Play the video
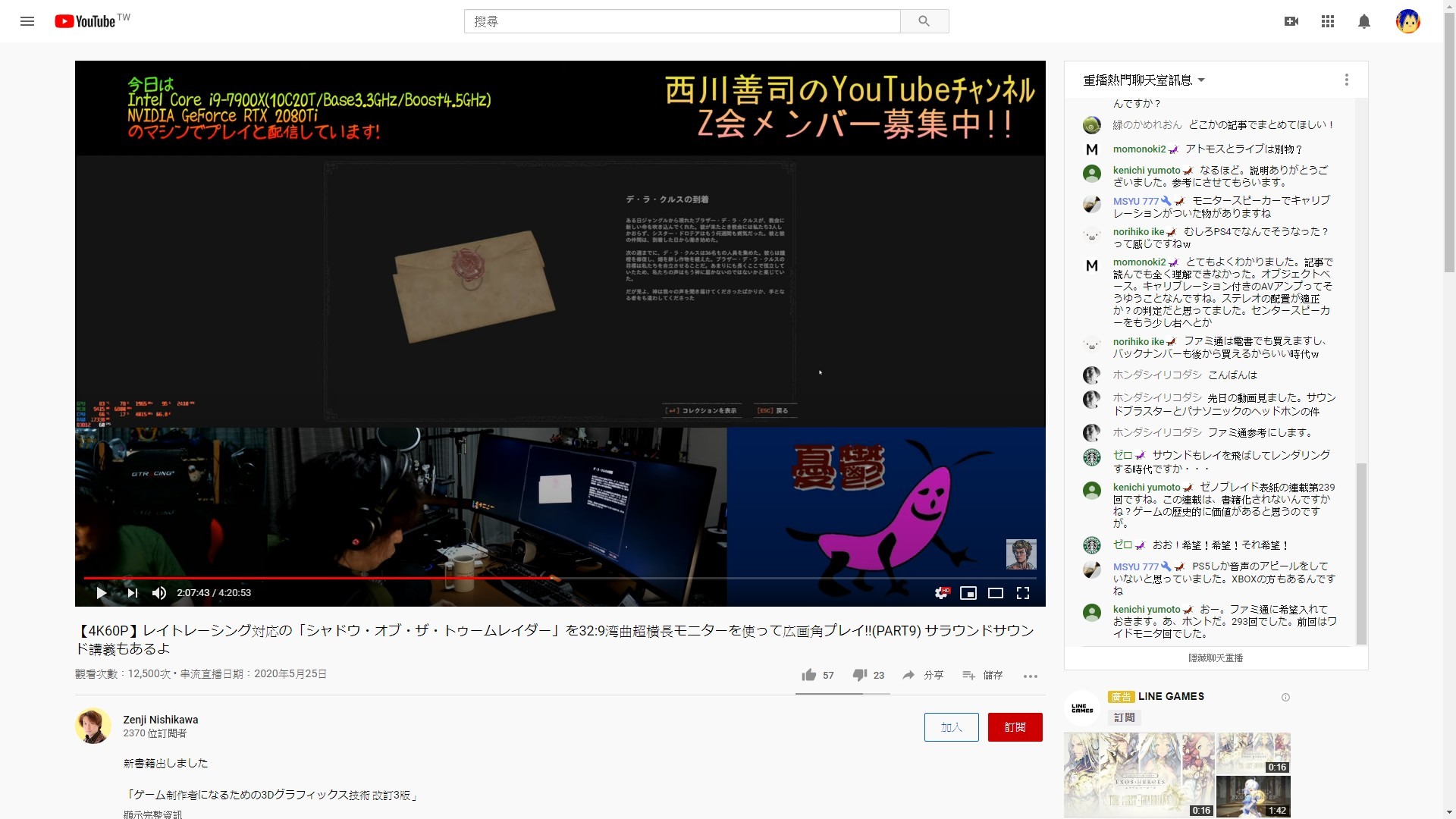This screenshot has height=819, width=1456. [x=101, y=593]
